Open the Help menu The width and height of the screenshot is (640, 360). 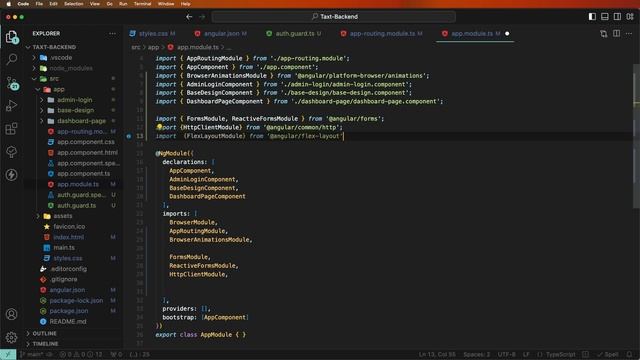pos(186,4)
